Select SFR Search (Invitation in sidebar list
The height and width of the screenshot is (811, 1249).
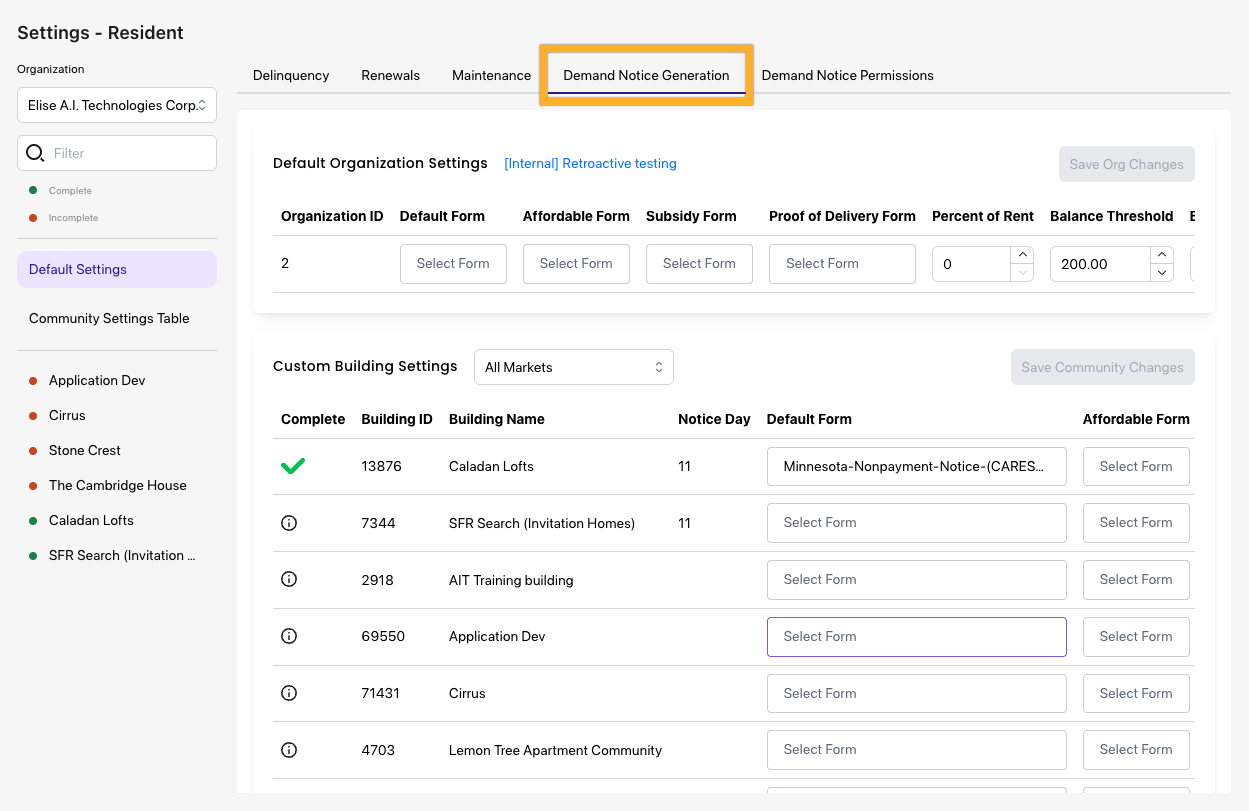coord(122,555)
